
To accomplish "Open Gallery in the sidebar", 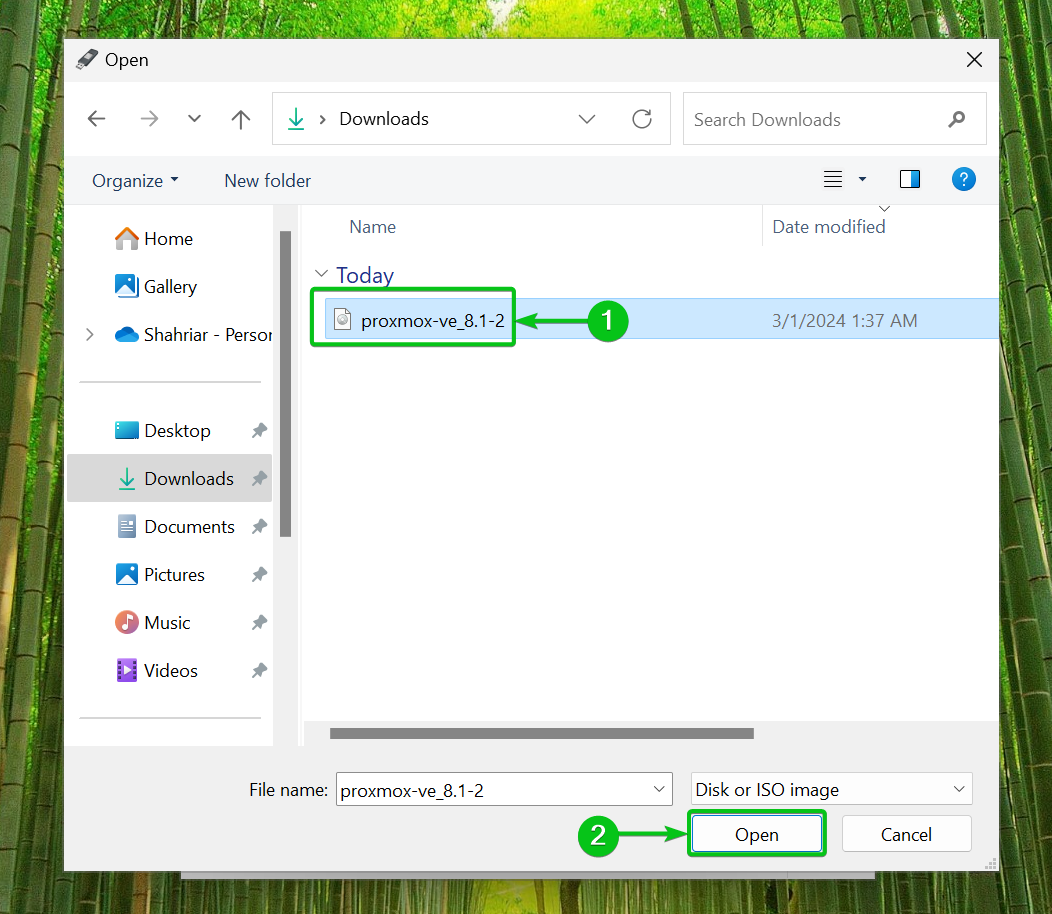I will coord(156,287).
